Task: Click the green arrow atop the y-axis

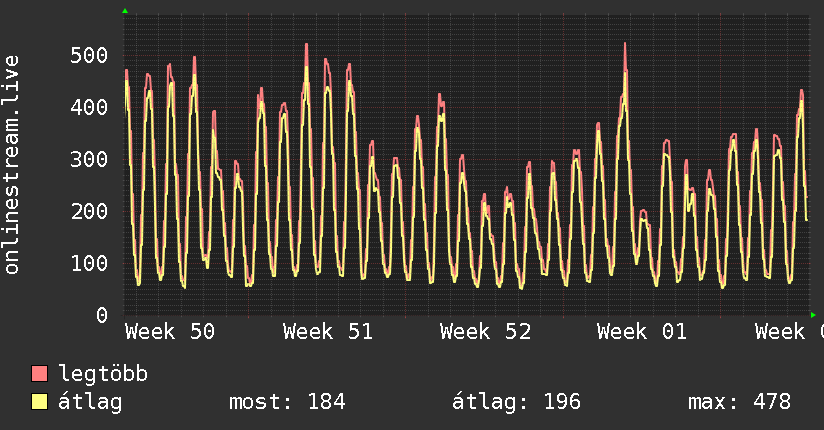Action: [125, 11]
